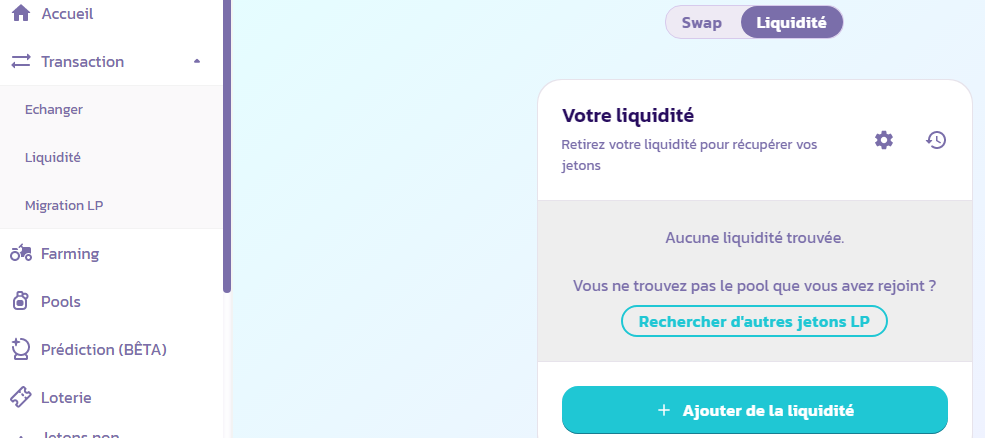
Task: Click the Loterie ticket icon
Action: [x=21, y=397]
